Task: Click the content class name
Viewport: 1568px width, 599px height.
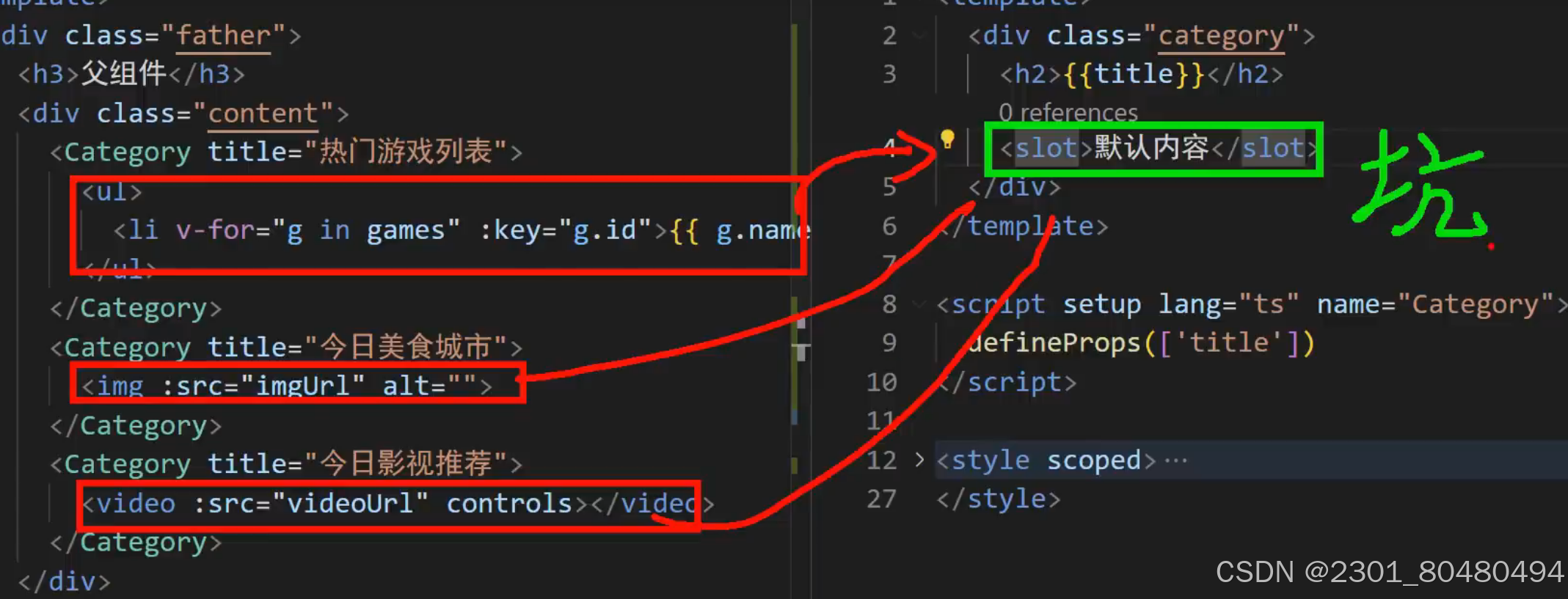Action: pyautogui.click(x=263, y=114)
